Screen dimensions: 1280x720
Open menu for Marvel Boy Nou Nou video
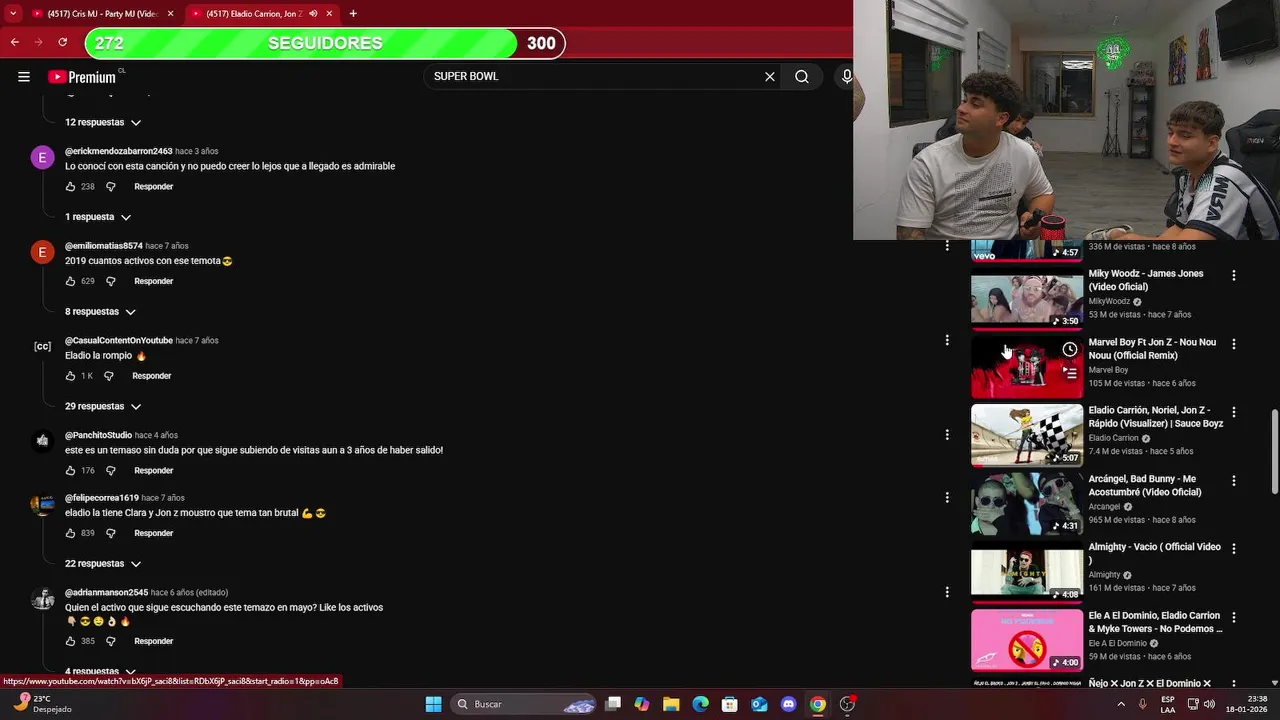pos(1234,344)
